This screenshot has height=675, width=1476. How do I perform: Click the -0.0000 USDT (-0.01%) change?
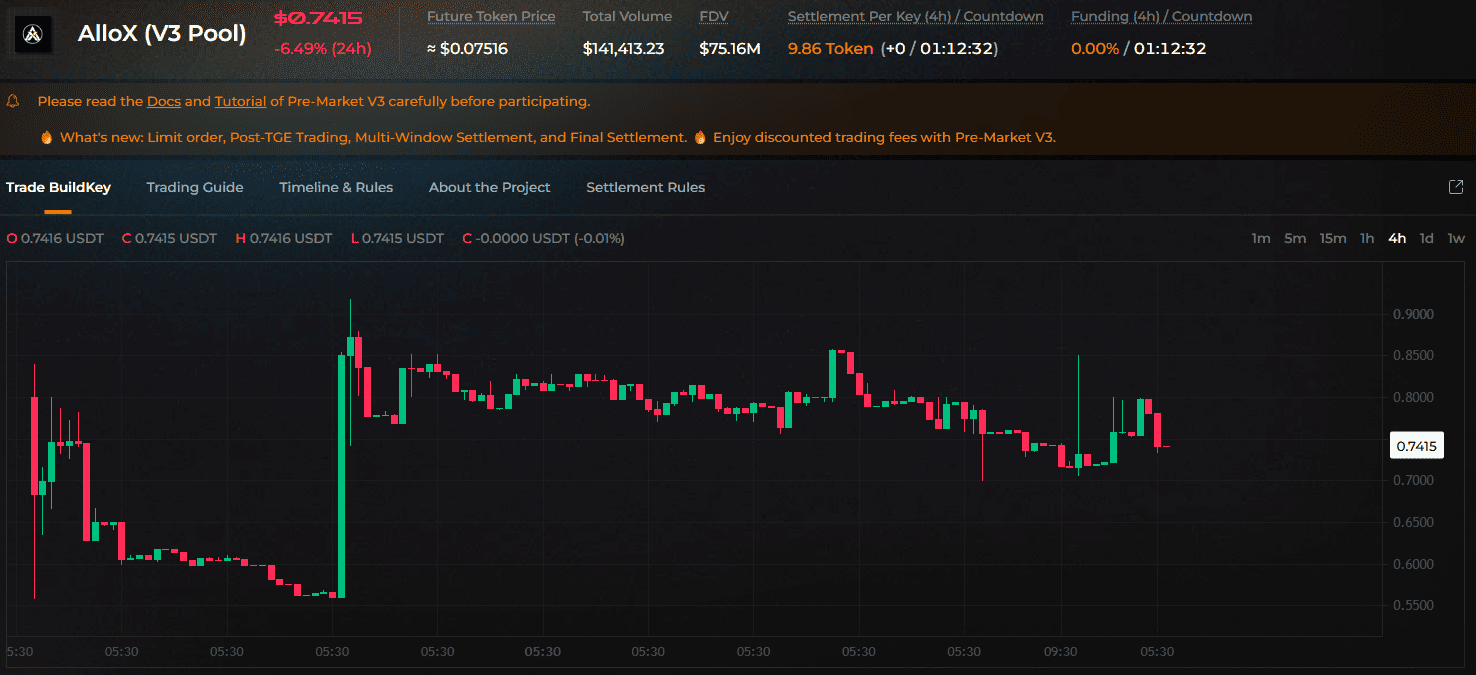pyautogui.click(x=544, y=238)
